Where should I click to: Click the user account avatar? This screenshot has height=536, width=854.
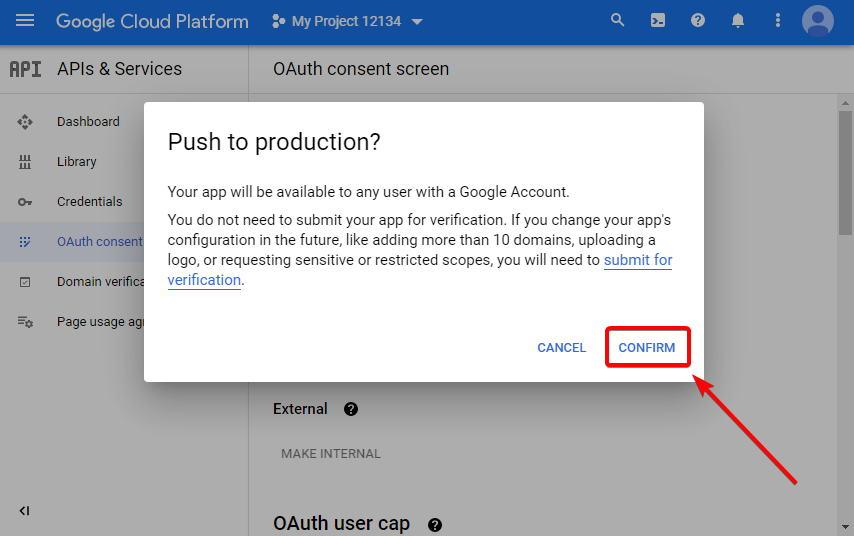pos(818,21)
